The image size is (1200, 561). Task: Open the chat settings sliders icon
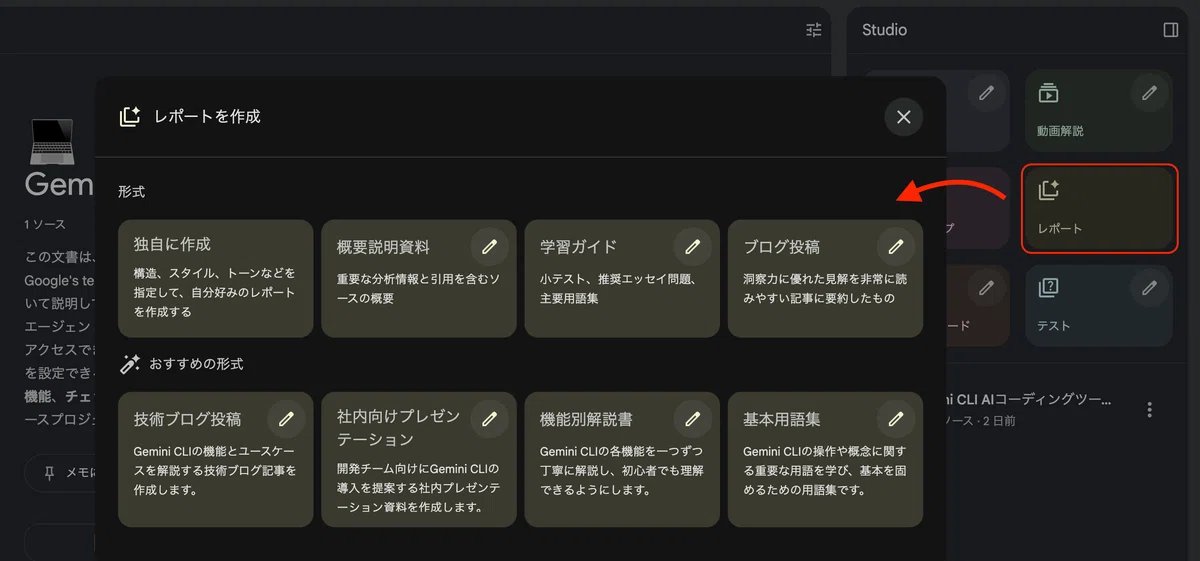pos(814,30)
